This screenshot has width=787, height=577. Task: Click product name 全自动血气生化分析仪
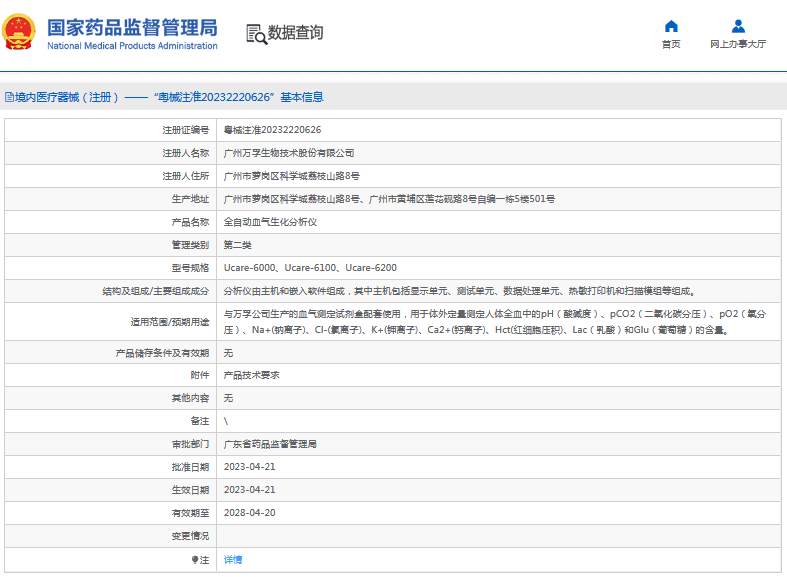(x=270, y=222)
